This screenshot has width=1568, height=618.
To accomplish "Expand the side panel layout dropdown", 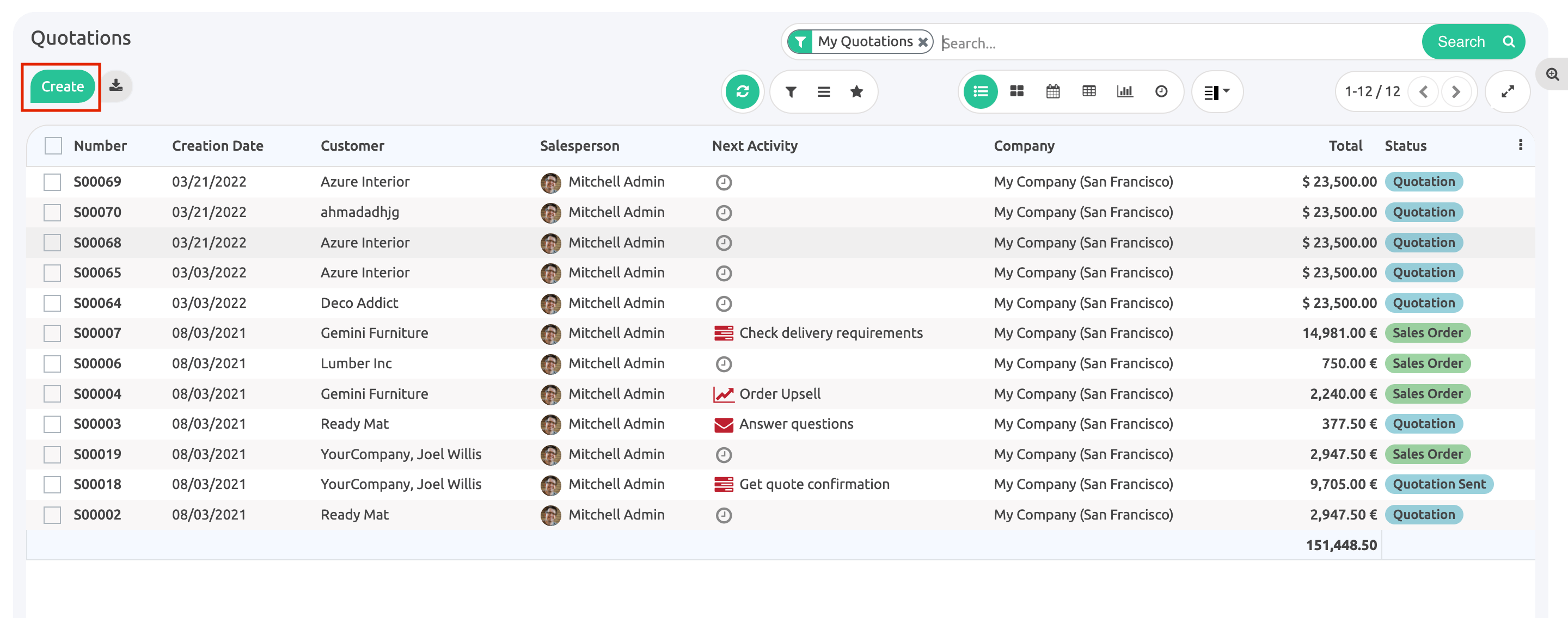I will coord(1216,92).
